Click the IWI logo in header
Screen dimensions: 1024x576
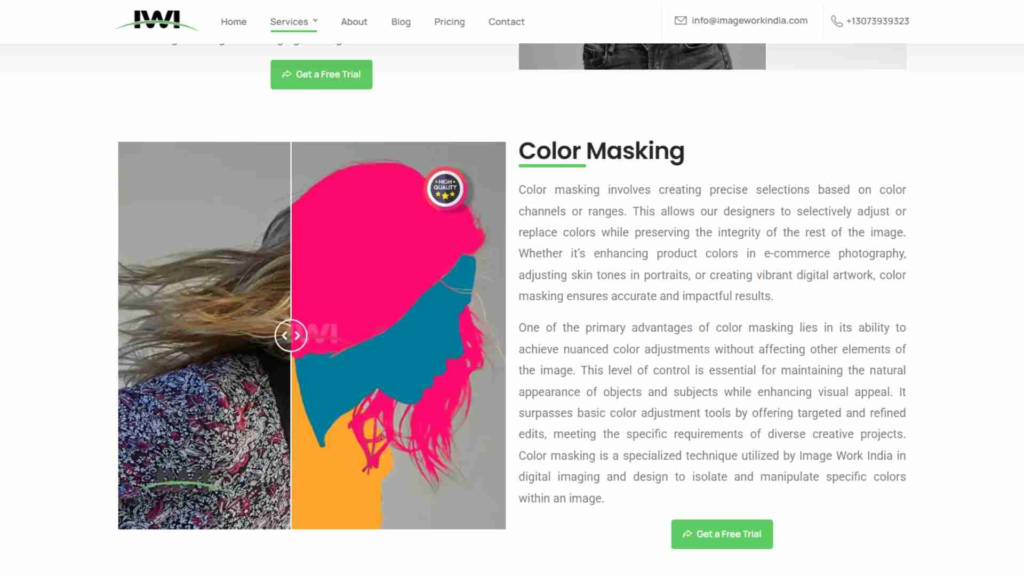pyautogui.click(x=157, y=20)
